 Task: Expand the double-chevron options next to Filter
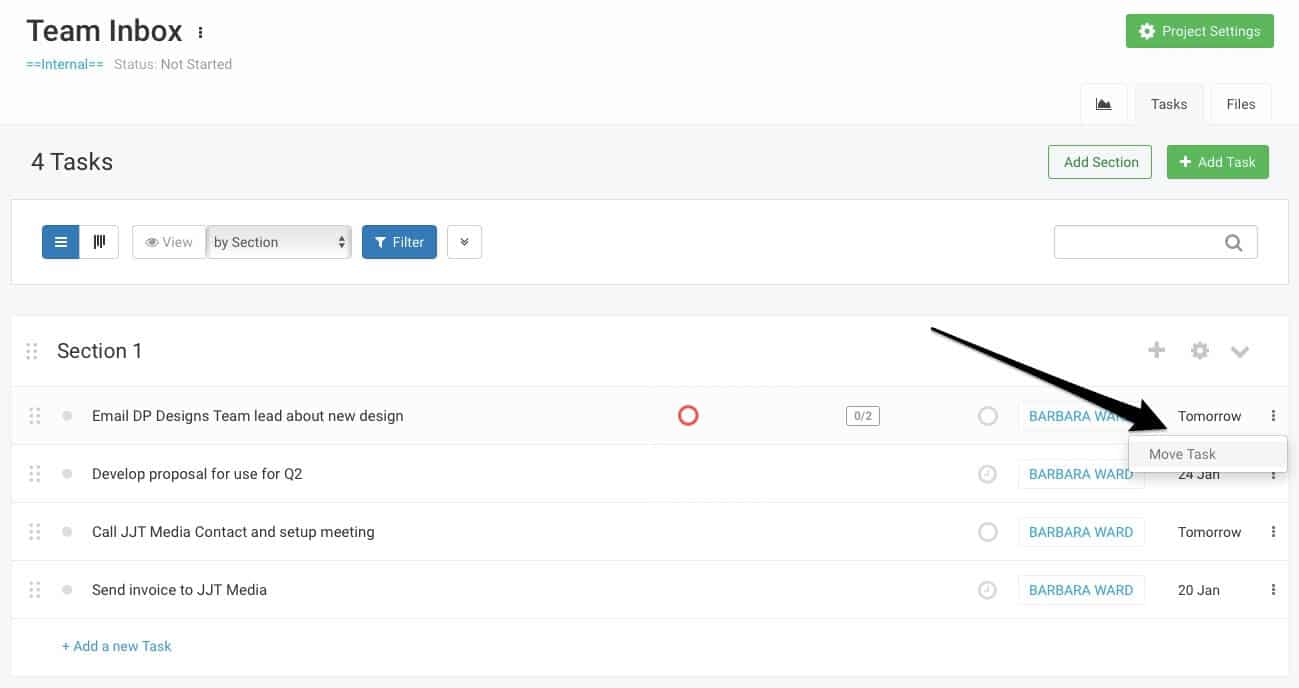pyautogui.click(x=464, y=241)
